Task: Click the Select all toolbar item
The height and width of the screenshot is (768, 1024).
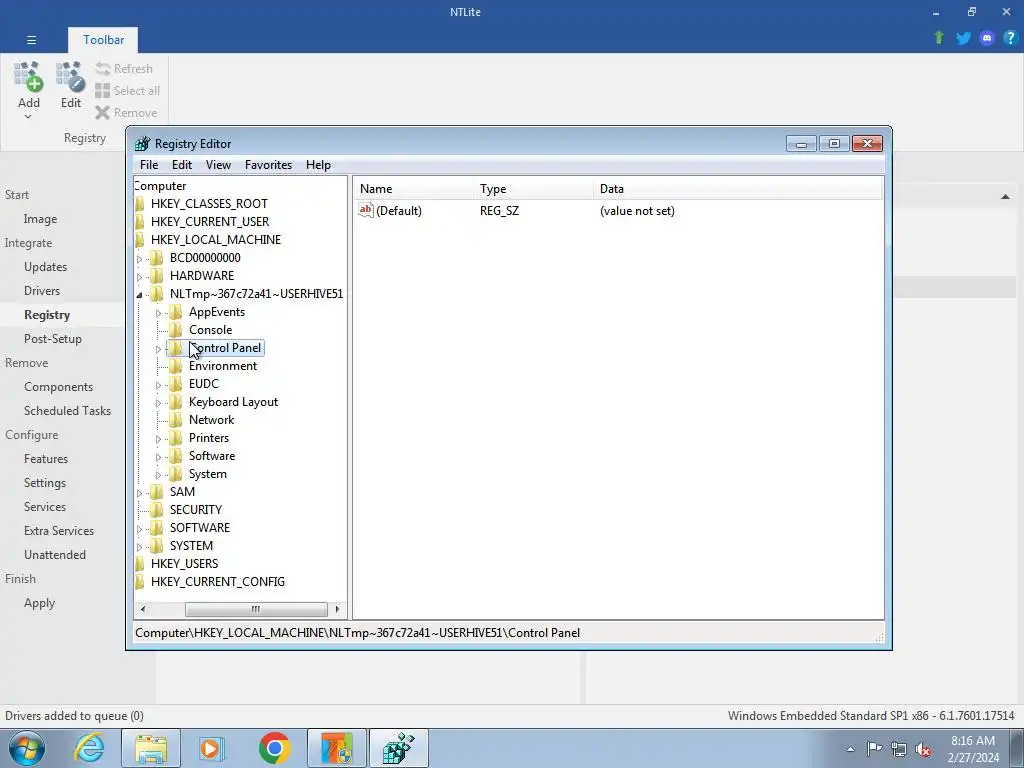Action: [x=127, y=91]
